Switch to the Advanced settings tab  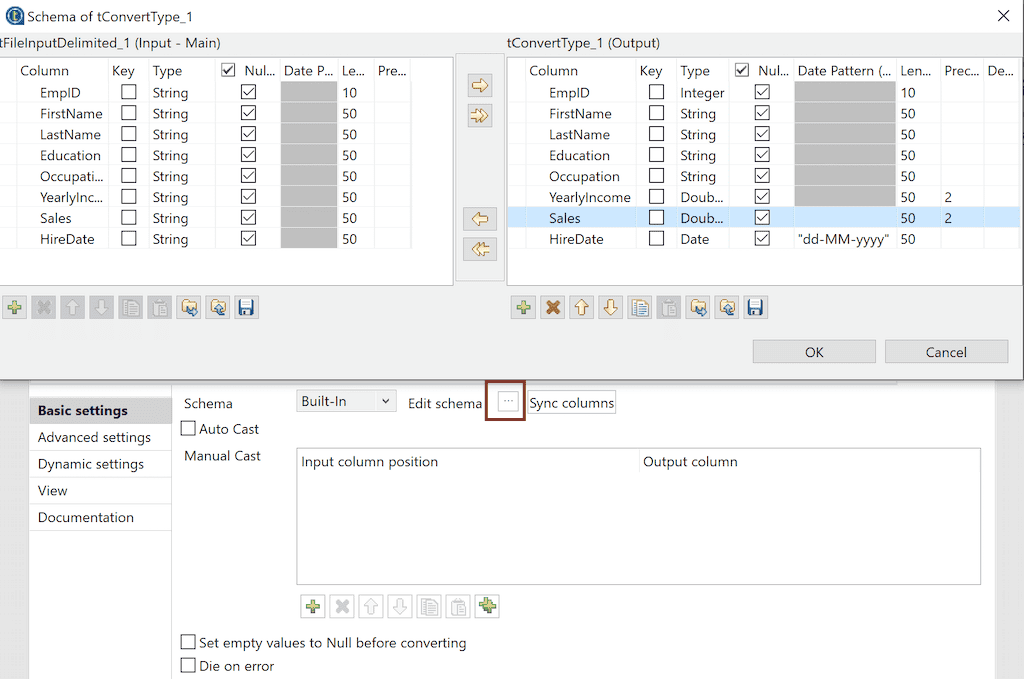94,437
